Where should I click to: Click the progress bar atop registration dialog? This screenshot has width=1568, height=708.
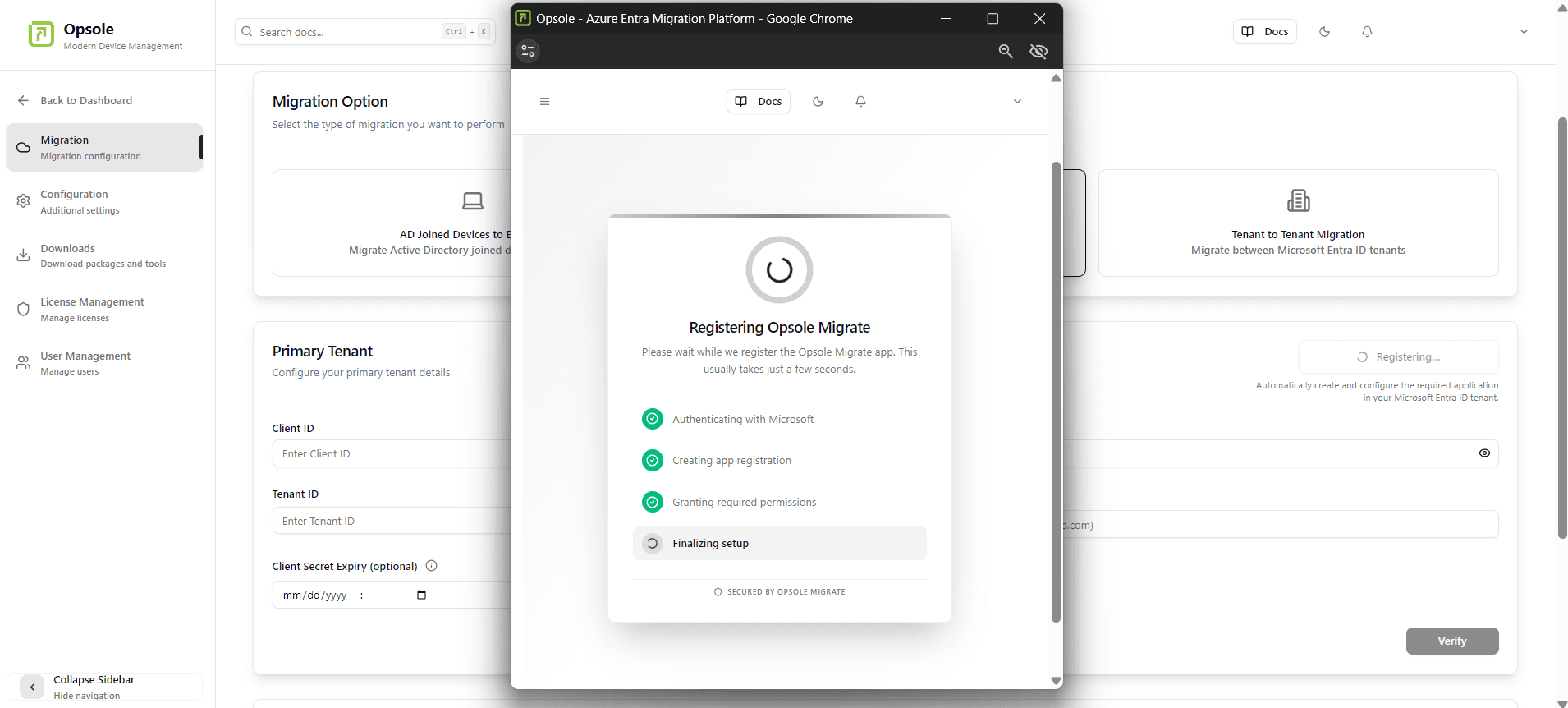780,216
